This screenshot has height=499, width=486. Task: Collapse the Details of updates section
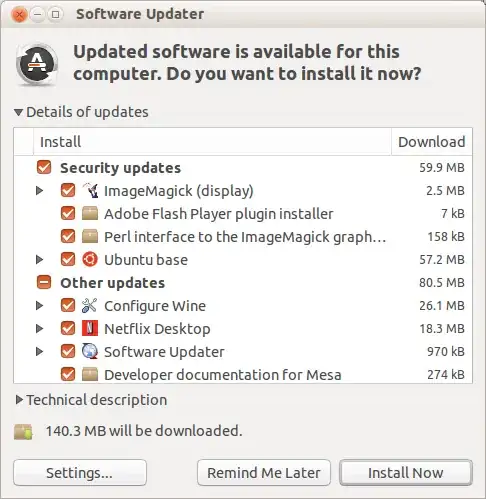click(19, 112)
